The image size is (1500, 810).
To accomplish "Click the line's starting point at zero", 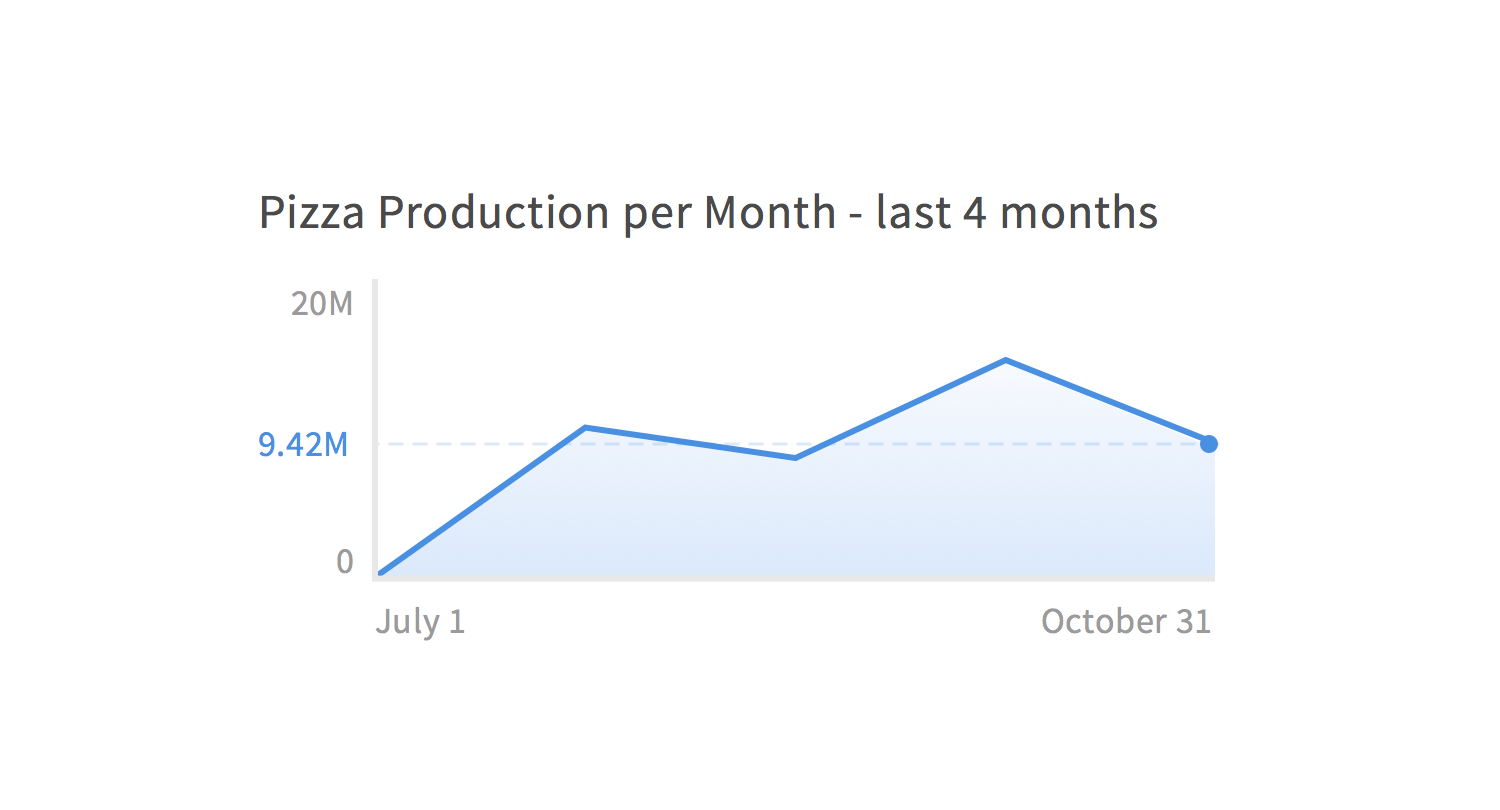I will pos(381,574).
